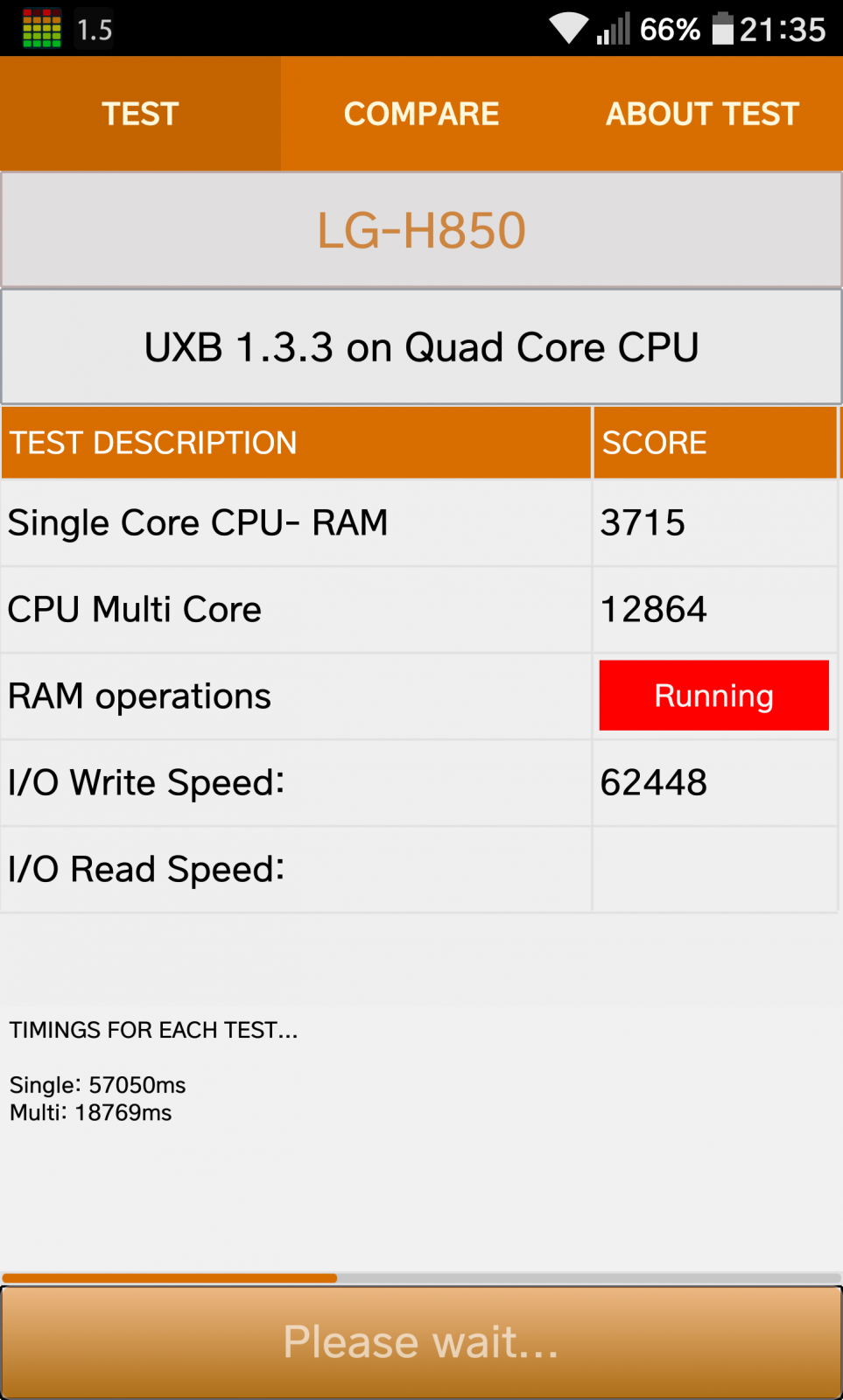Tap the LG-H850 device name banner

click(x=421, y=230)
